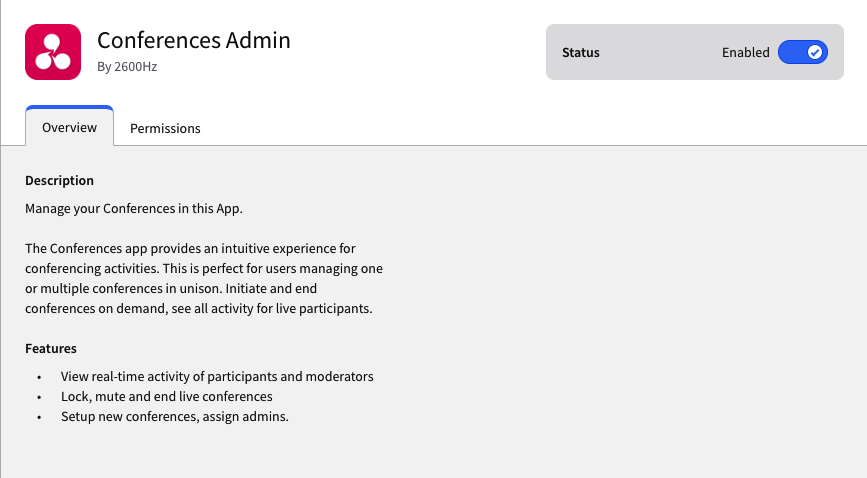
Task: Click the Description heading
Action: [x=59, y=180]
